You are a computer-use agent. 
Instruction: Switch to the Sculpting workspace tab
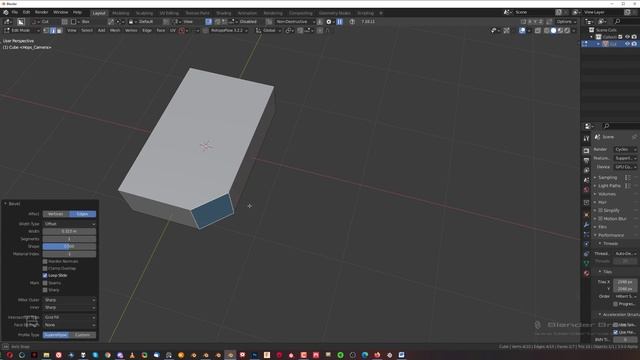(144, 13)
